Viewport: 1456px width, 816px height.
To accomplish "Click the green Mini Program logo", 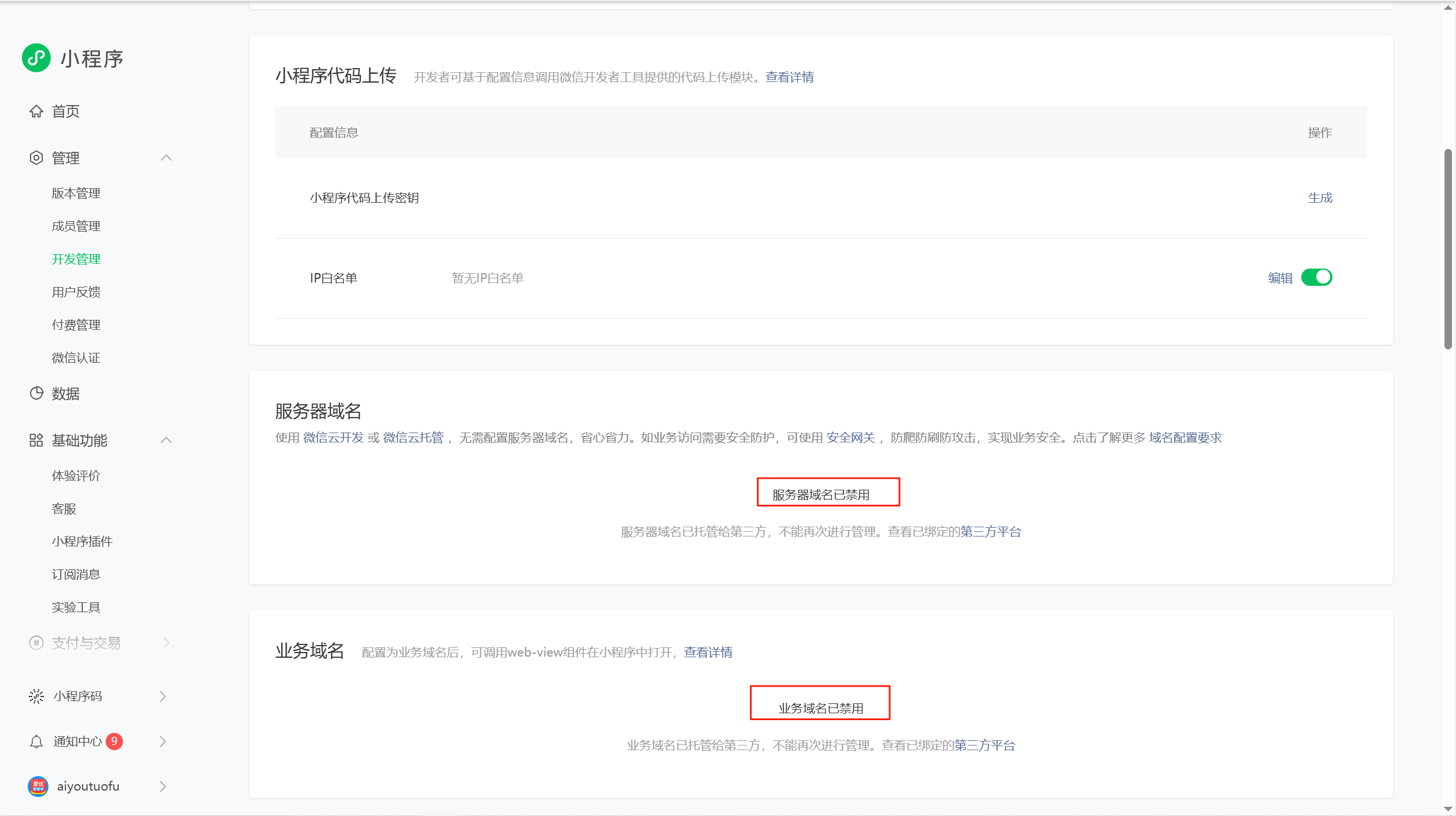I will click(36, 58).
